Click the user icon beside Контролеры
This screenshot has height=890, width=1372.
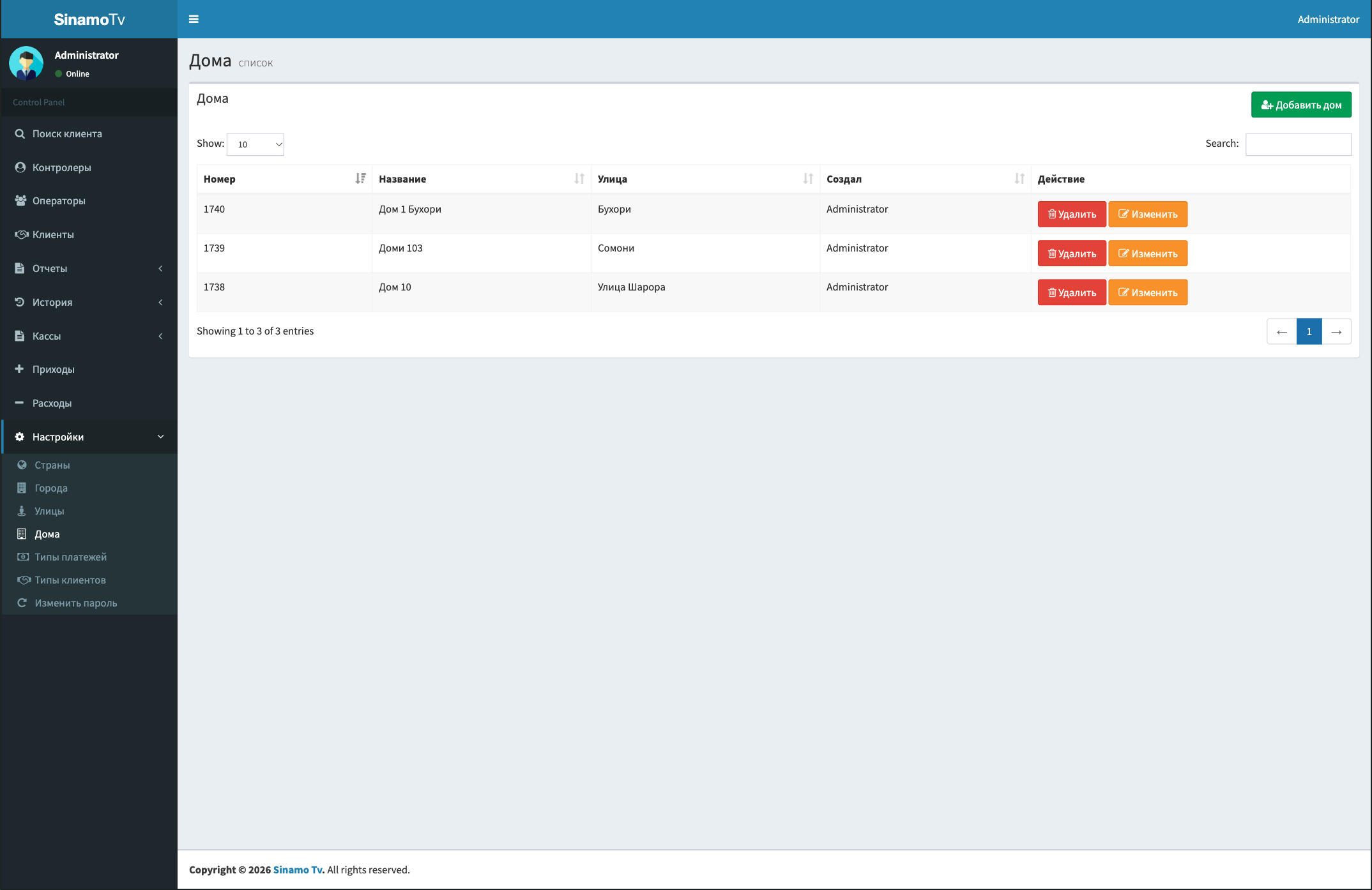point(20,167)
